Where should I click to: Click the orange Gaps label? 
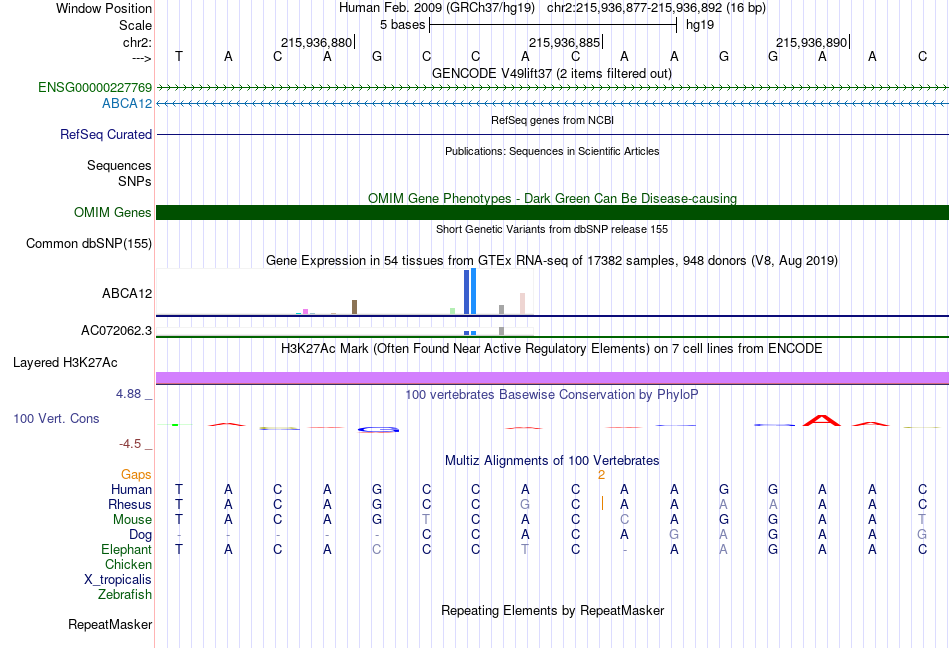(136, 474)
